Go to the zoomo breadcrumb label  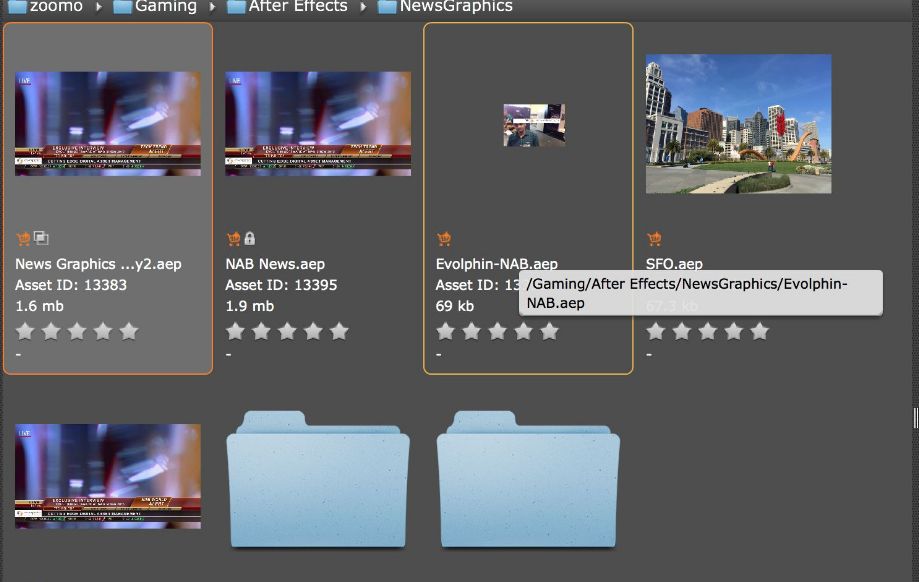[x=56, y=6]
